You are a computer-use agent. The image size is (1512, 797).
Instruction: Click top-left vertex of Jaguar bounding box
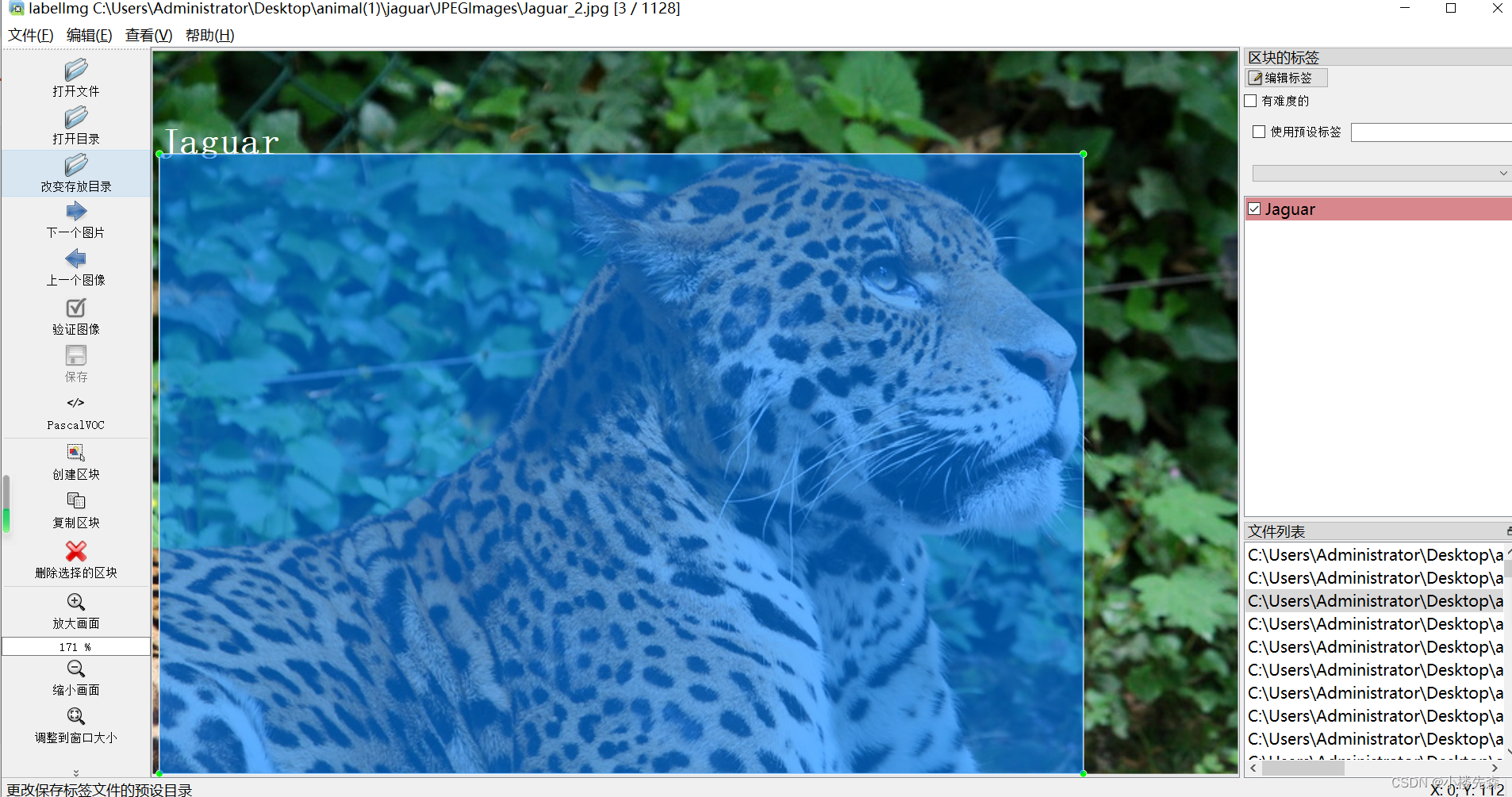159,154
